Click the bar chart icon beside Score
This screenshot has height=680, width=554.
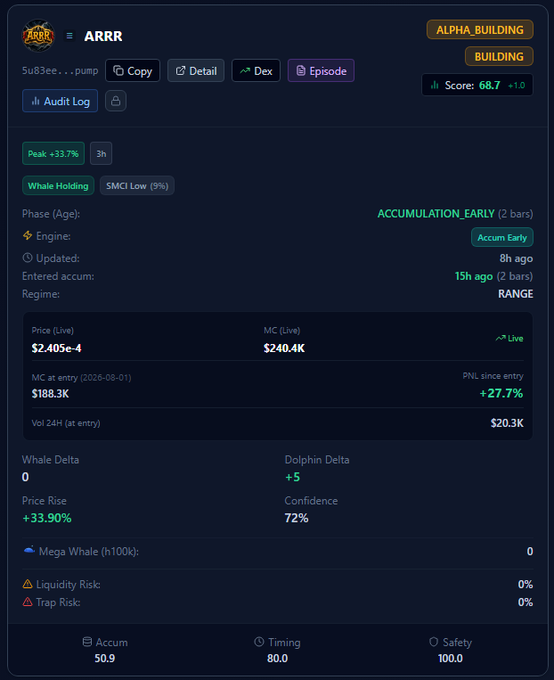coord(435,85)
